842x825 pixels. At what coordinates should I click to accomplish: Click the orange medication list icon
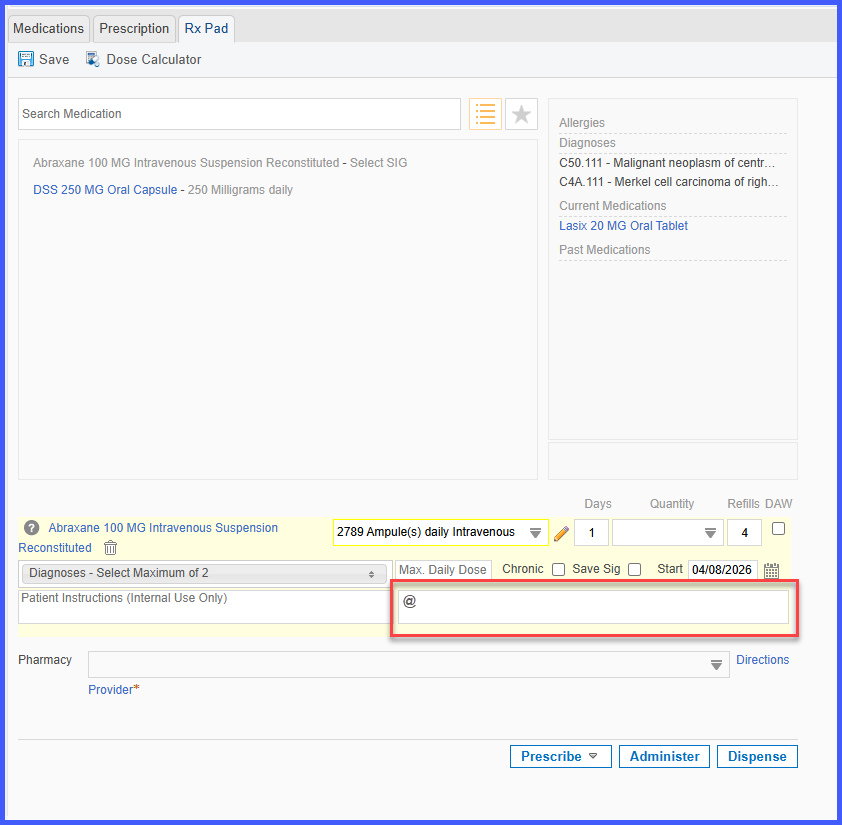click(485, 114)
